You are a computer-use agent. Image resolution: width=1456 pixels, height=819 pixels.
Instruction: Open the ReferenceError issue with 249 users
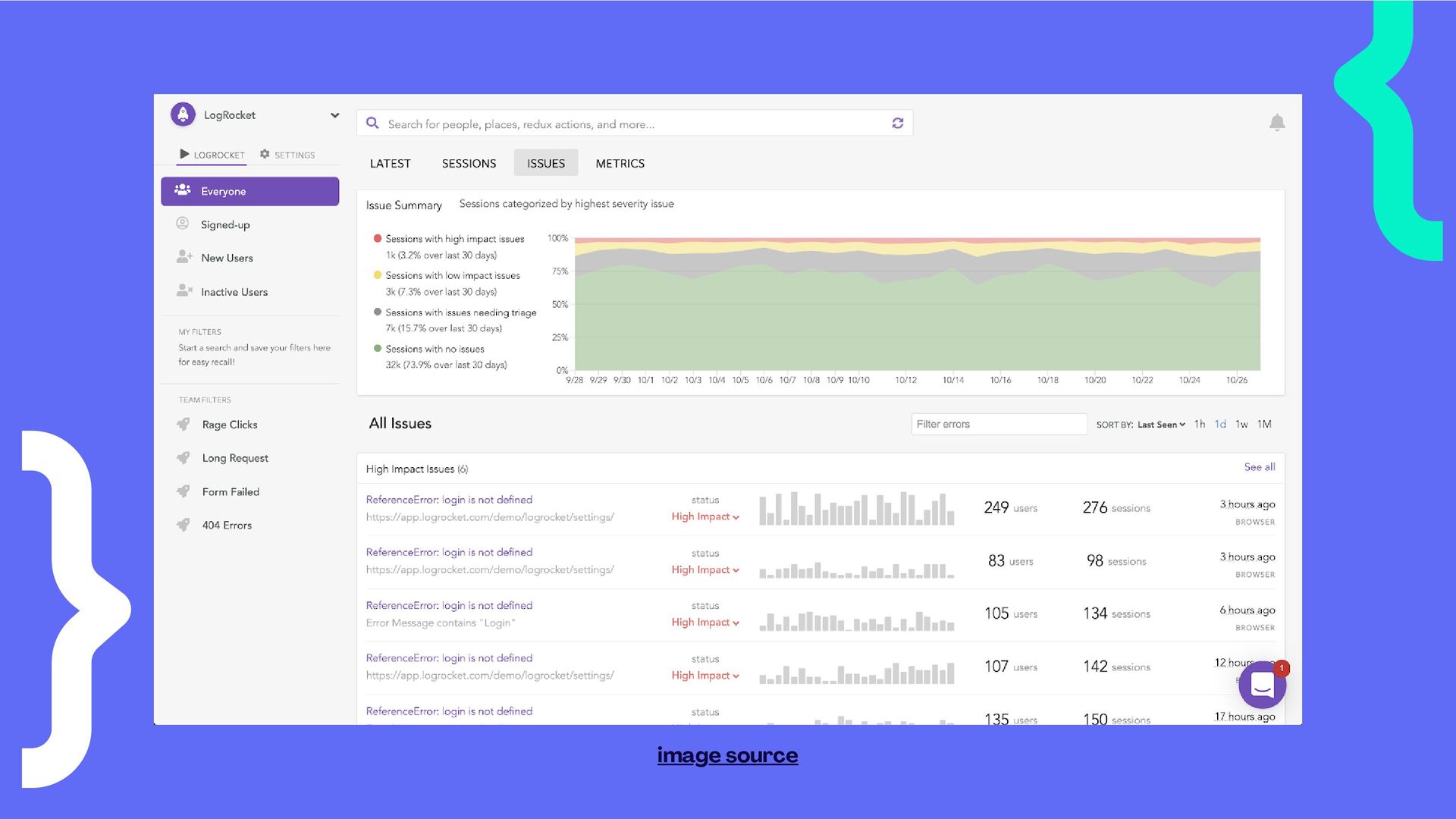tap(449, 500)
